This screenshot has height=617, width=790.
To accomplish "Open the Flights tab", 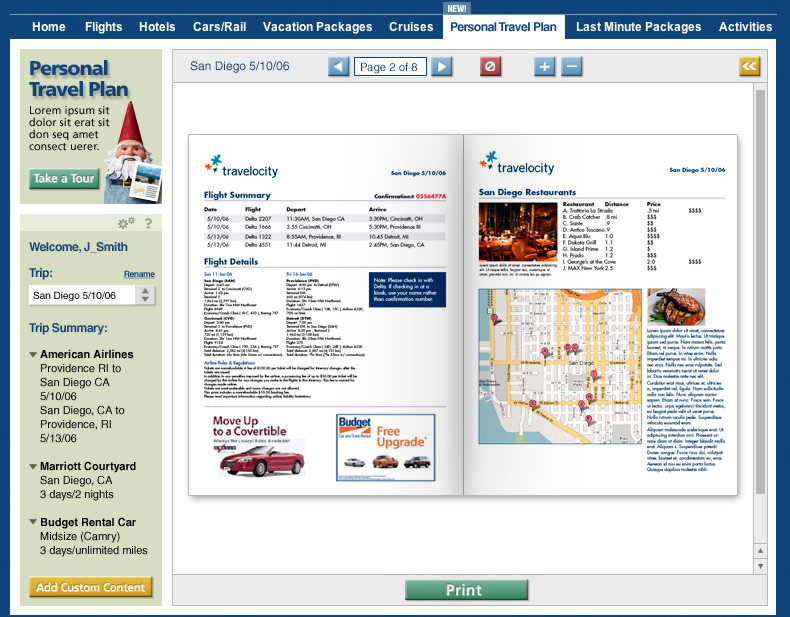I will pyautogui.click(x=103, y=27).
